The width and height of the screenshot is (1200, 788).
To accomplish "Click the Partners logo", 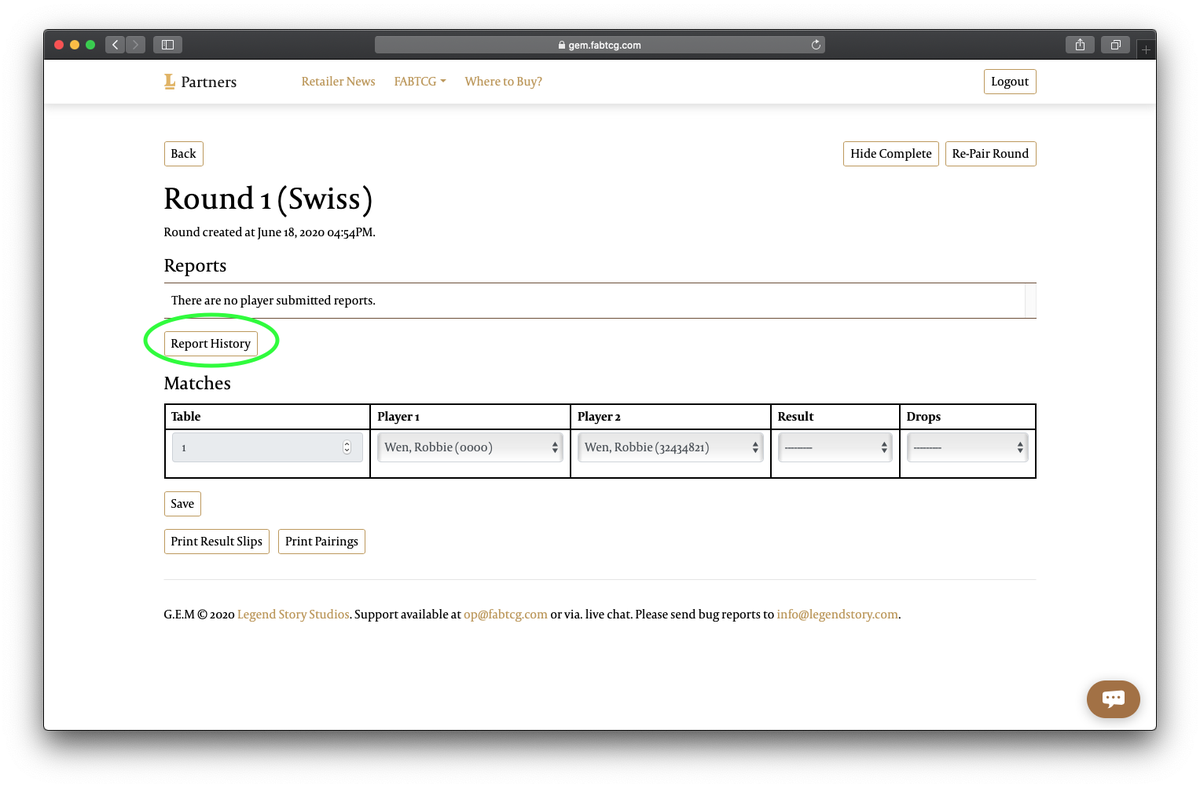I will pos(201,82).
